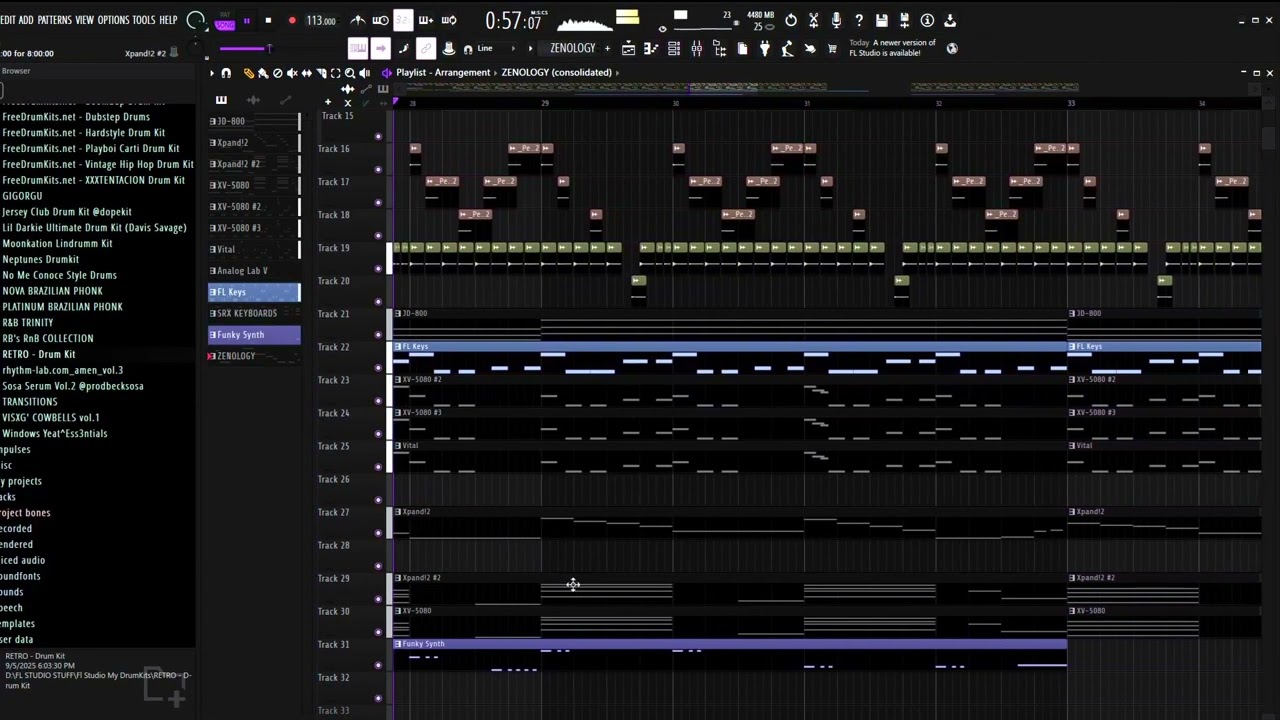Image resolution: width=1280 pixels, height=720 pixels.
Task: Toggle mute dot on Track 22
Action: pyautogui.click(x=378, y=367)
